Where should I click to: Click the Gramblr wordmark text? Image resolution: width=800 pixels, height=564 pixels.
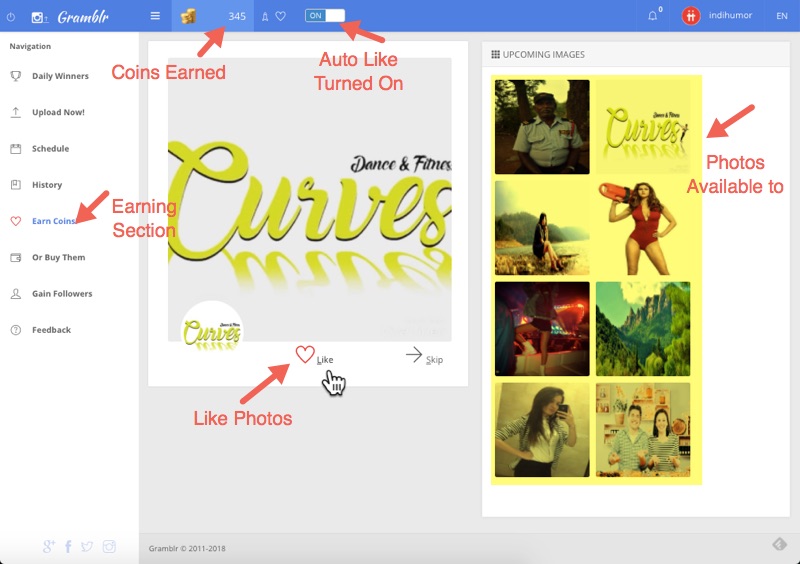(x=83, y=17)
